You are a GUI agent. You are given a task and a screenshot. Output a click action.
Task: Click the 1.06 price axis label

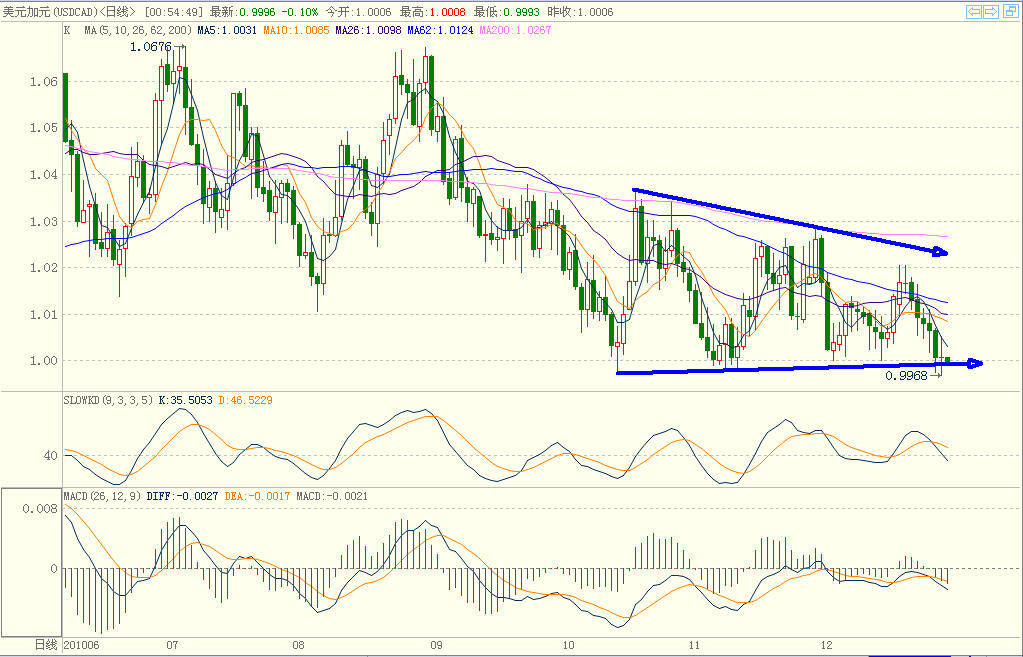click(x=44, y=82)
